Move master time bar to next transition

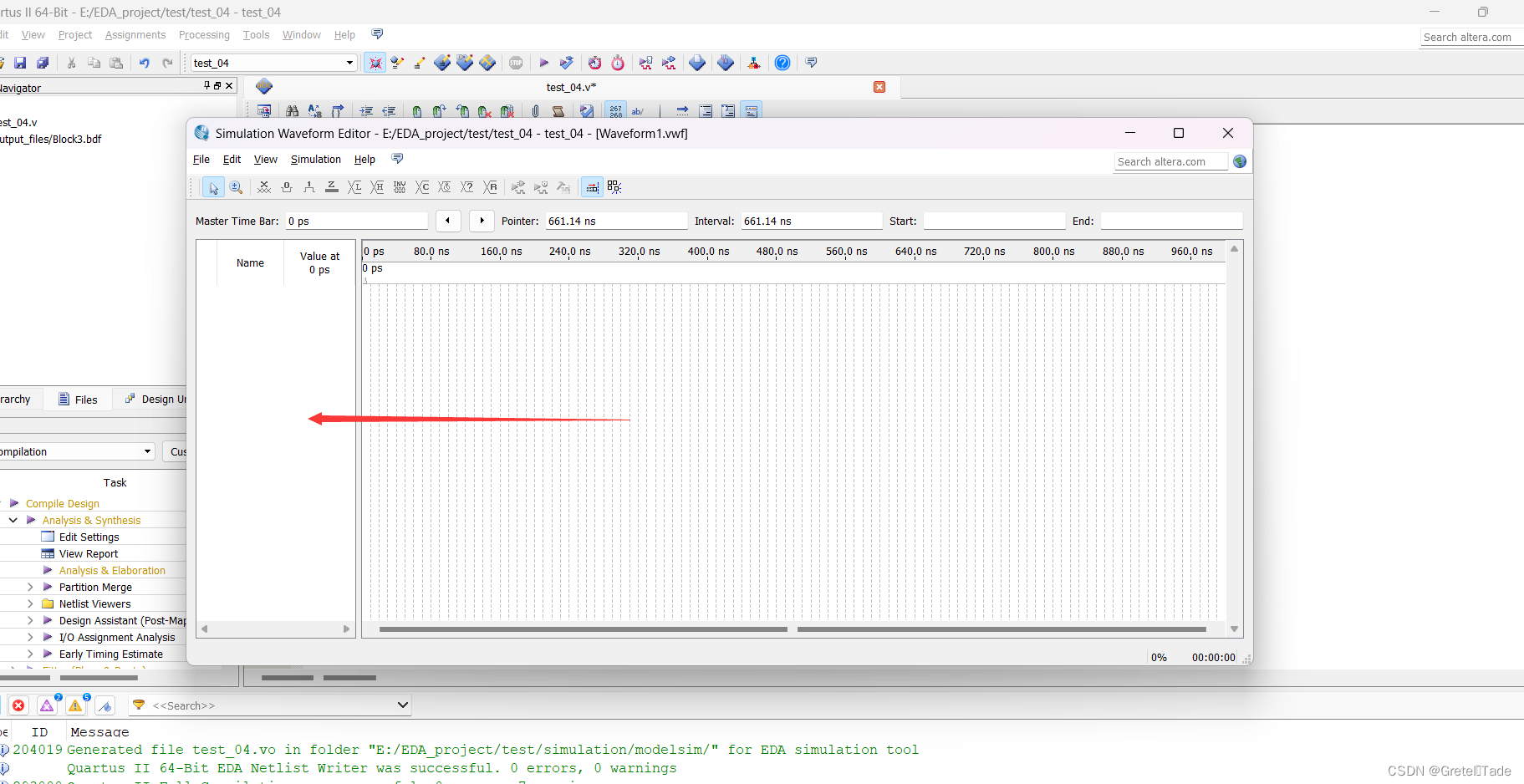pyautogui.click(x=482, y=221)
